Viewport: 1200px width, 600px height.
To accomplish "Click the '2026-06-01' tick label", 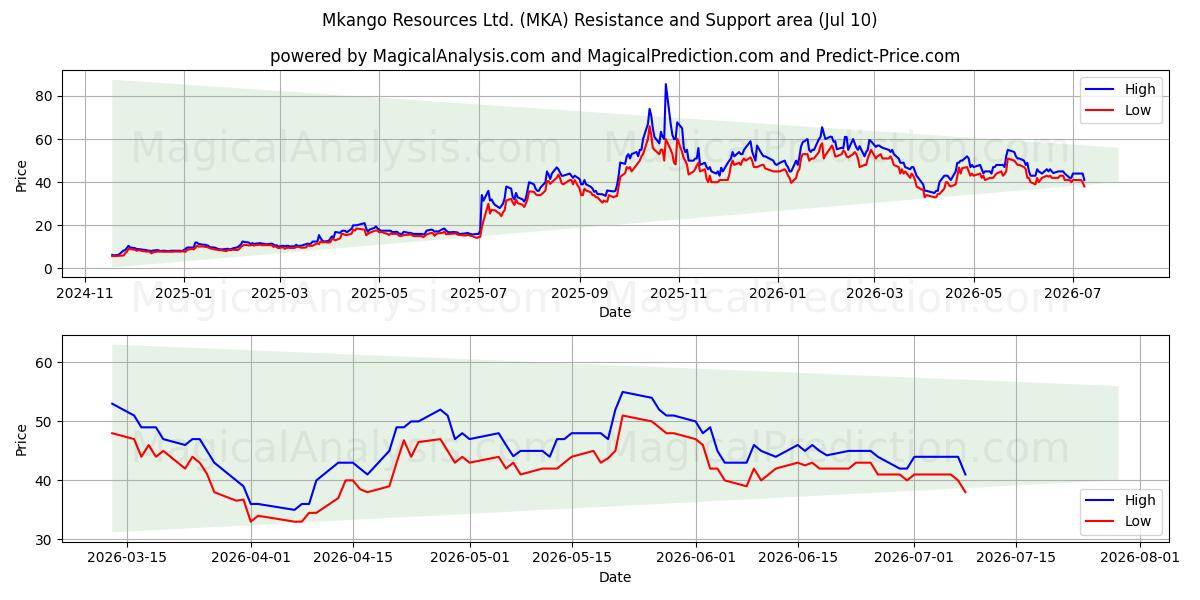I will [x=695, y=558].
